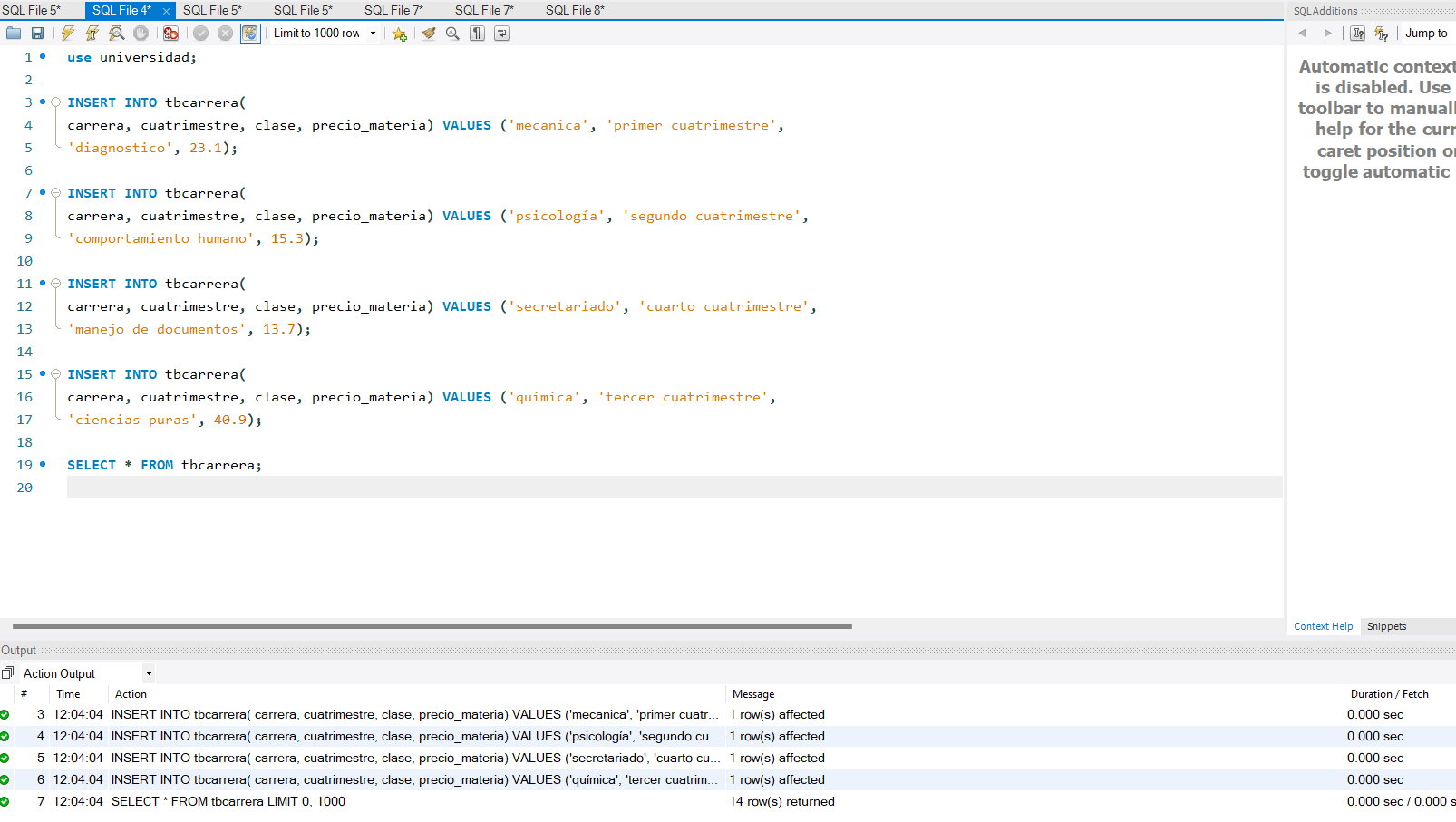Open the Snippets tab

(1387, 626)
